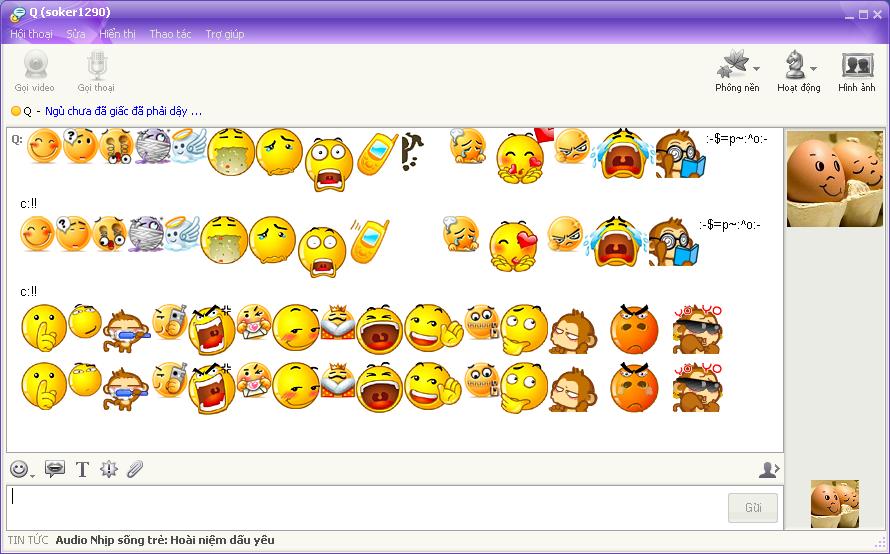Expand the Phông nền dropdown arrow
The height and width of the screenshot is (554, 890).
[x=757, y=69]
